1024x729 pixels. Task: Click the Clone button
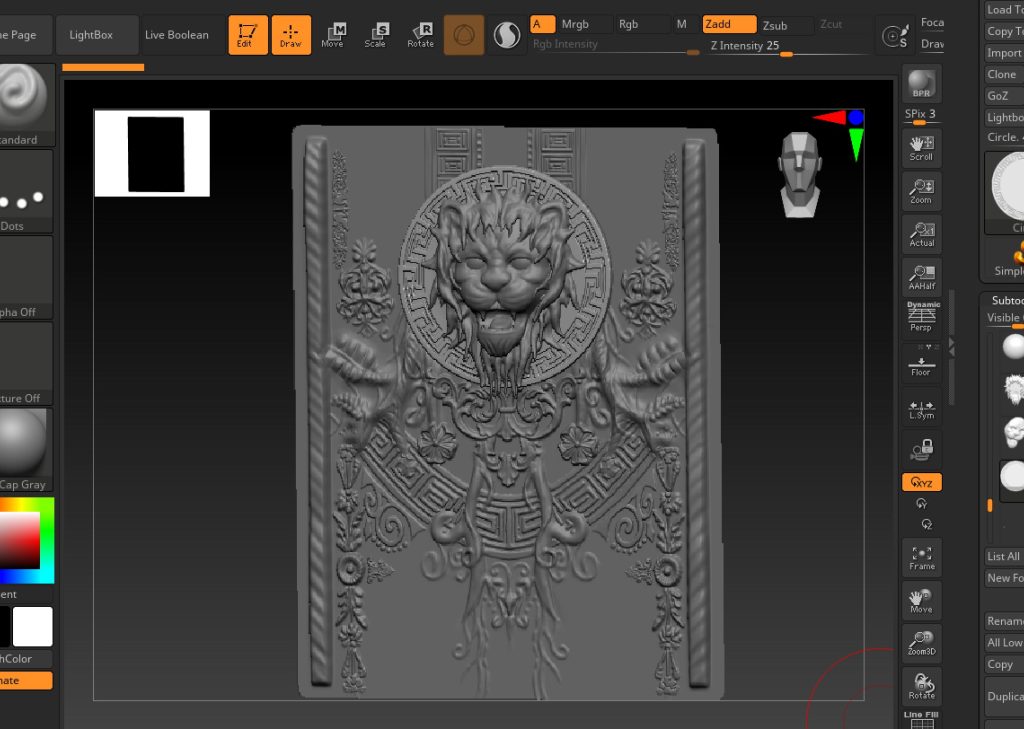tap(1004, 74)
